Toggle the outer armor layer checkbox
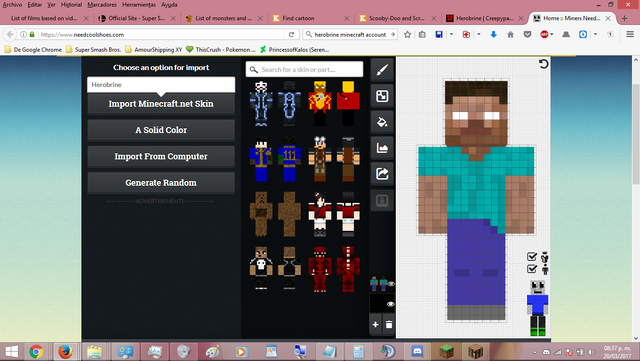 click(531, 256)
